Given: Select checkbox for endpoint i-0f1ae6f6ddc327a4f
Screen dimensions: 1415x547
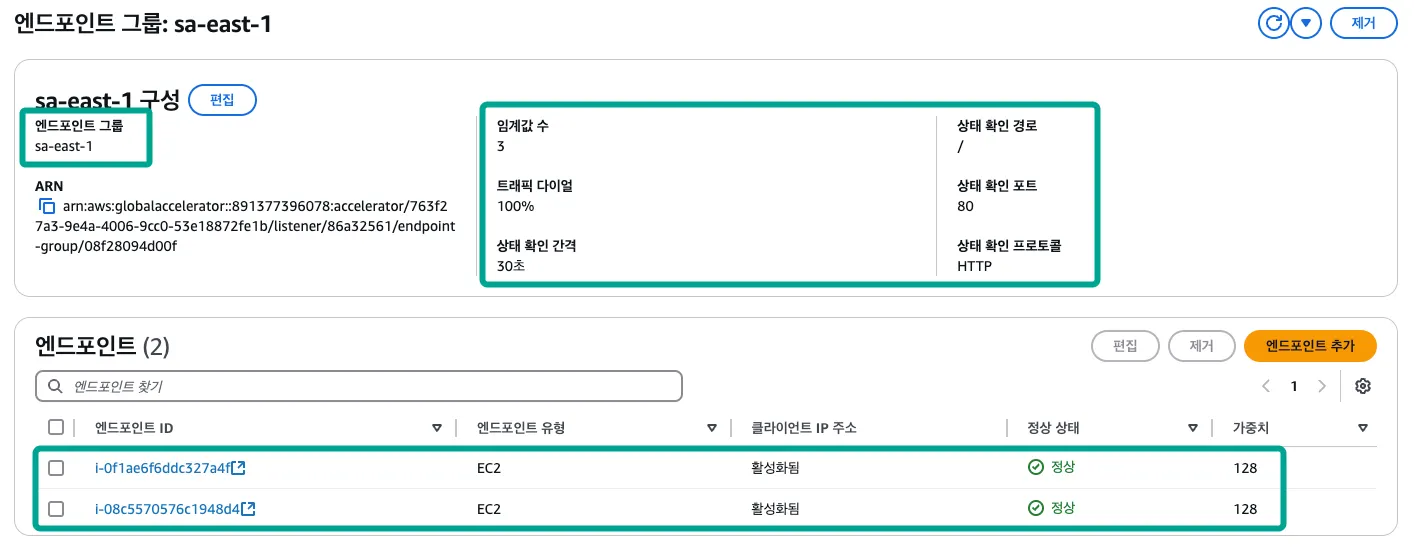Looking at the screenshot, I should [56, 468].
